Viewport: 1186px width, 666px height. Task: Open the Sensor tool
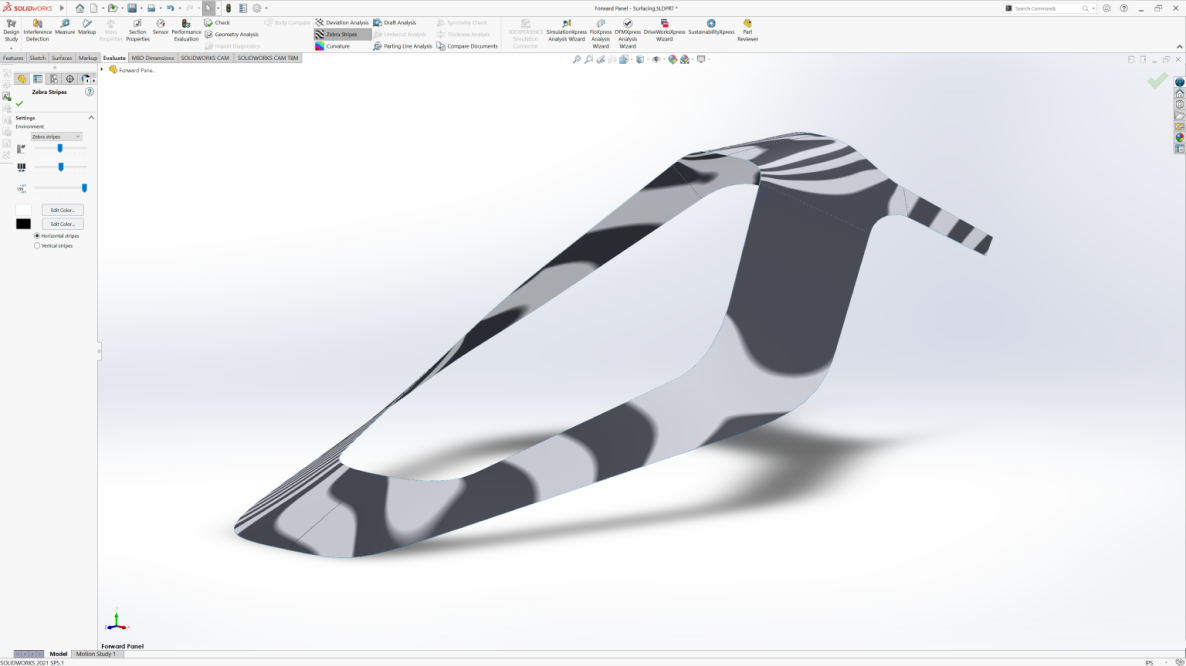click(x=160, y=27)
